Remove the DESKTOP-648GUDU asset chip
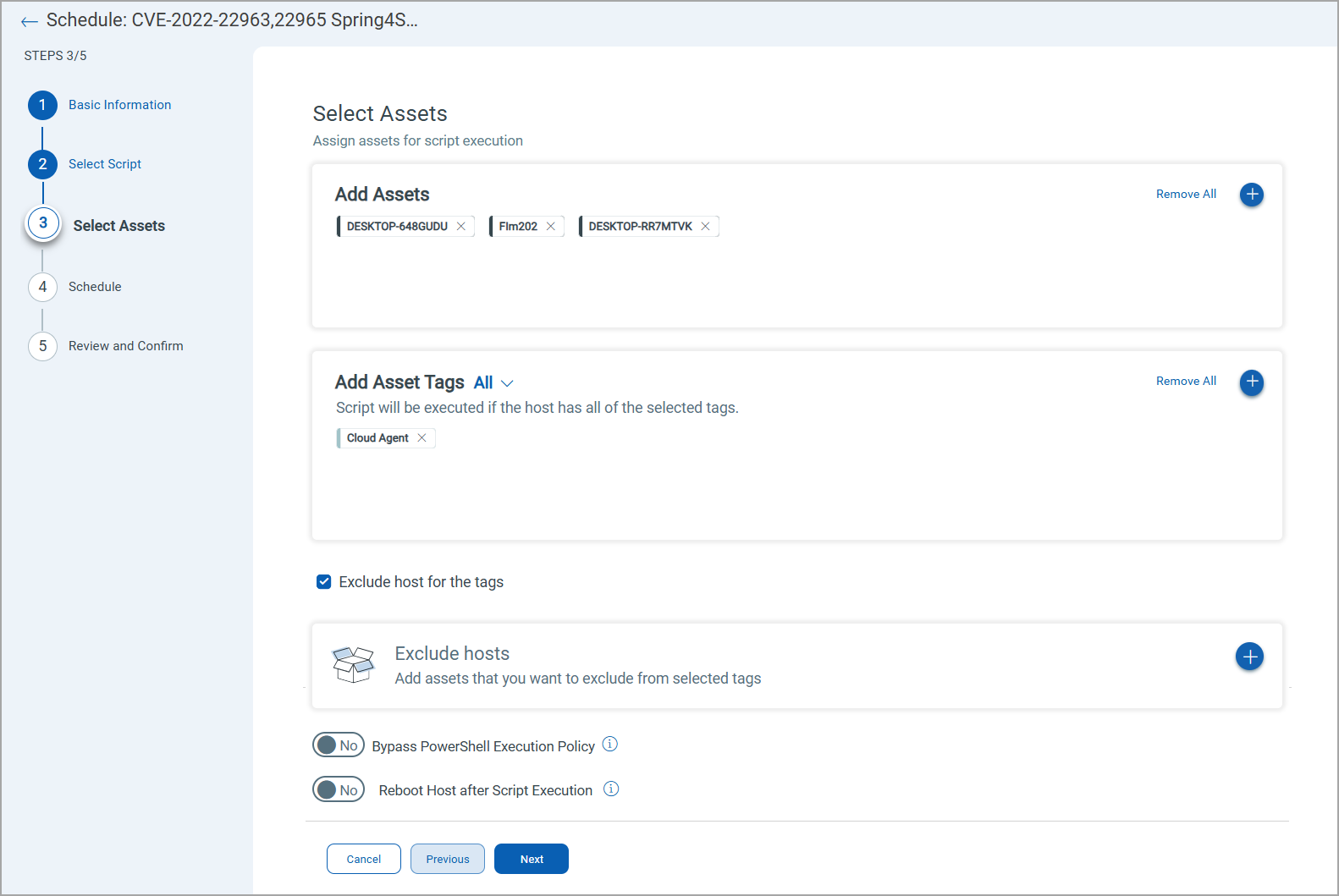 [x=461, y=227]
